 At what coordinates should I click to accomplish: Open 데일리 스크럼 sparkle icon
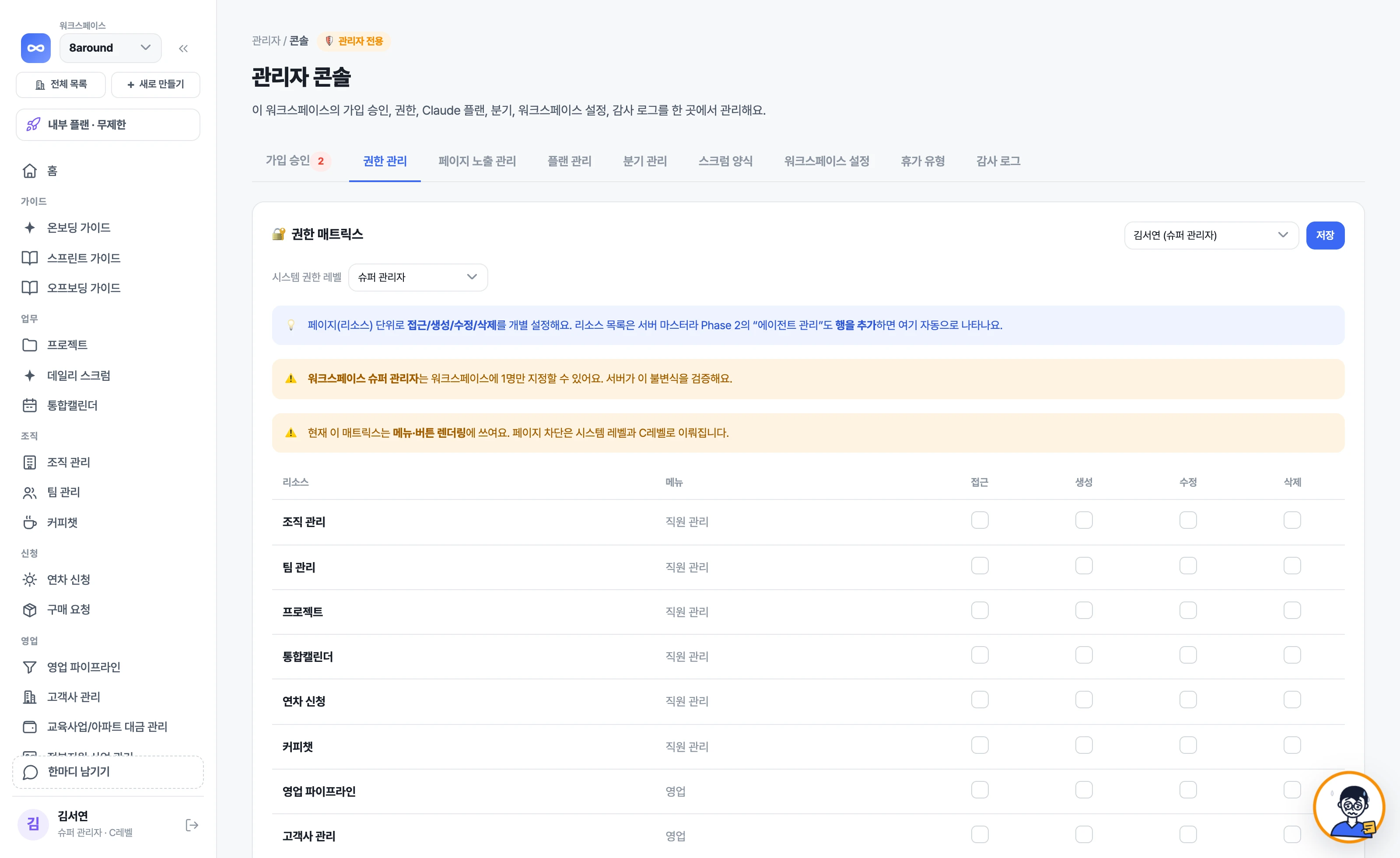30,375
